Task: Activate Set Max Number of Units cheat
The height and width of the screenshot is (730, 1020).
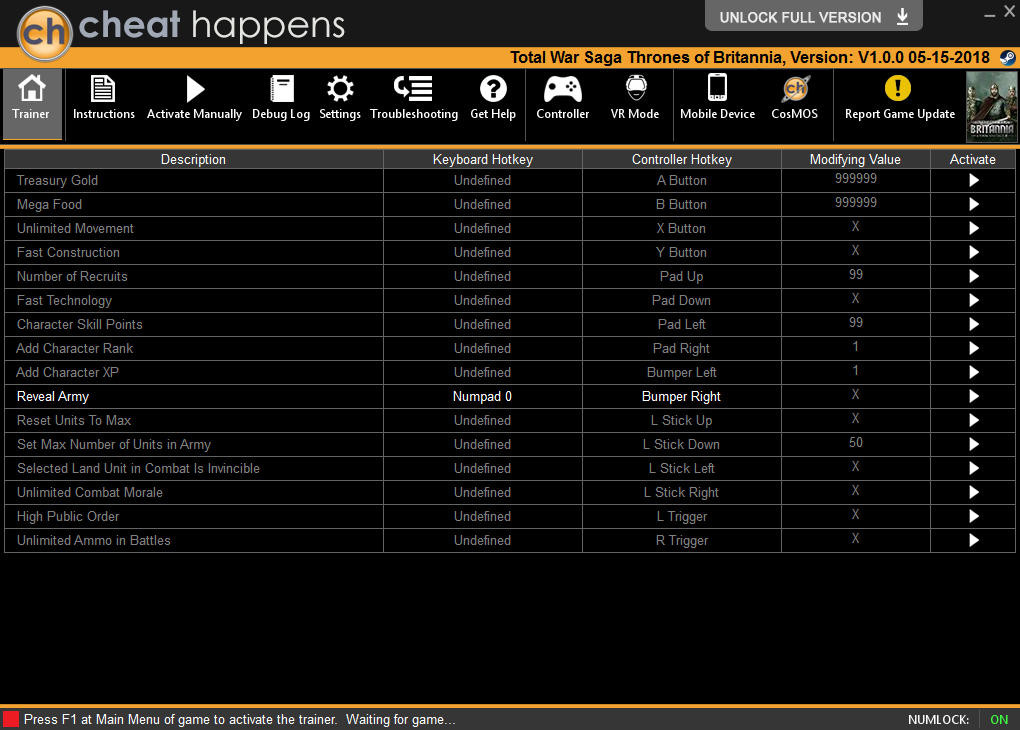Action: [x=973, y=444]
